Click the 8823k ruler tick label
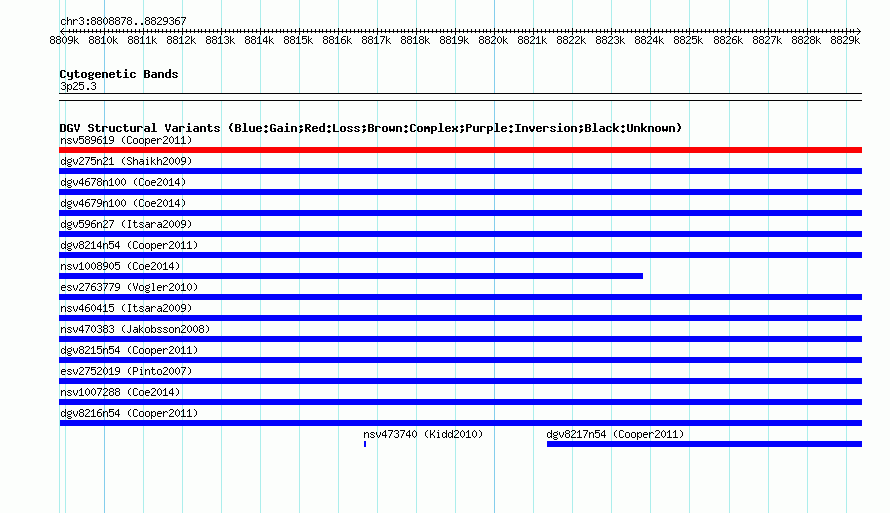Image resolution: width=890 pixels, height=513 pixels. click(x=610, y=40)
